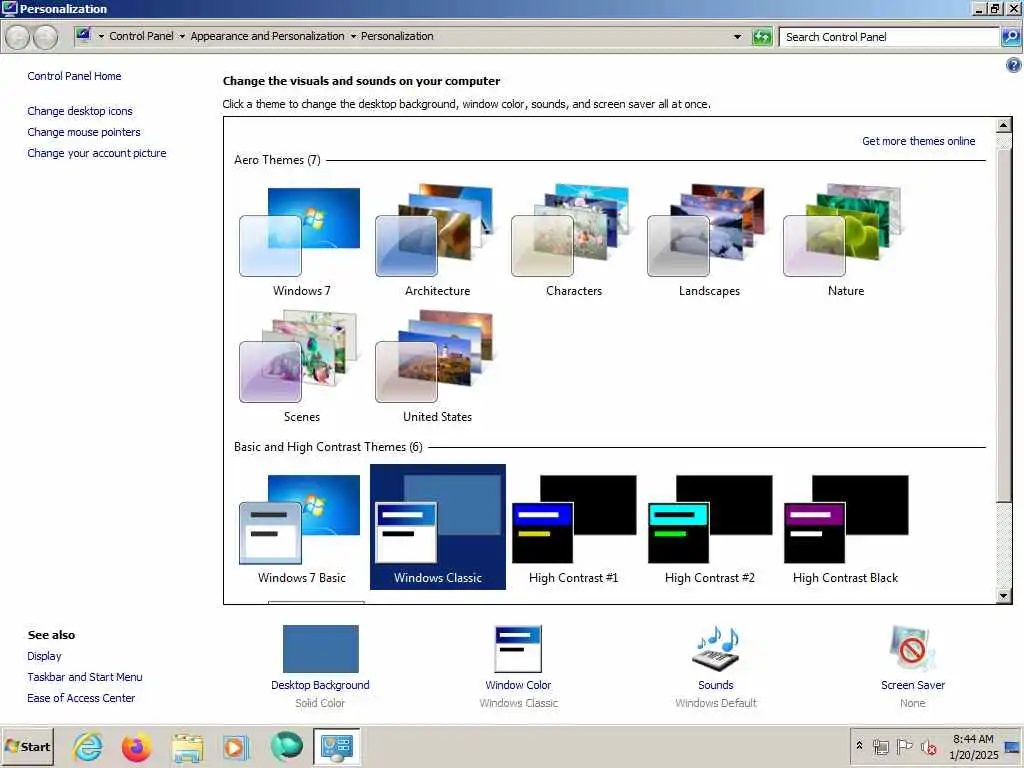
Task: Launch Internet Explorer from taskbar
Action: [x=88, y=746]
